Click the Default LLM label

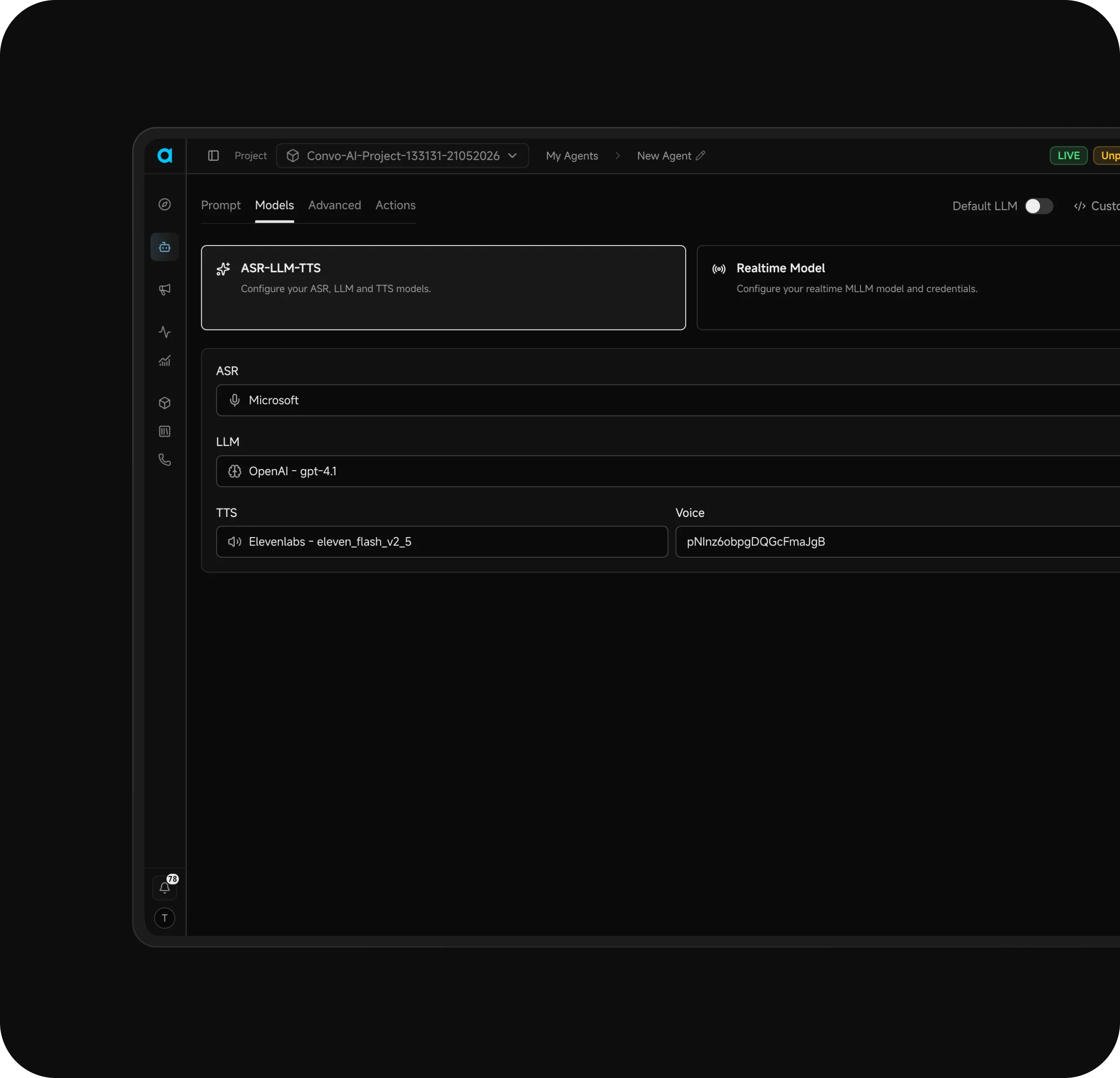pos(985,206)
